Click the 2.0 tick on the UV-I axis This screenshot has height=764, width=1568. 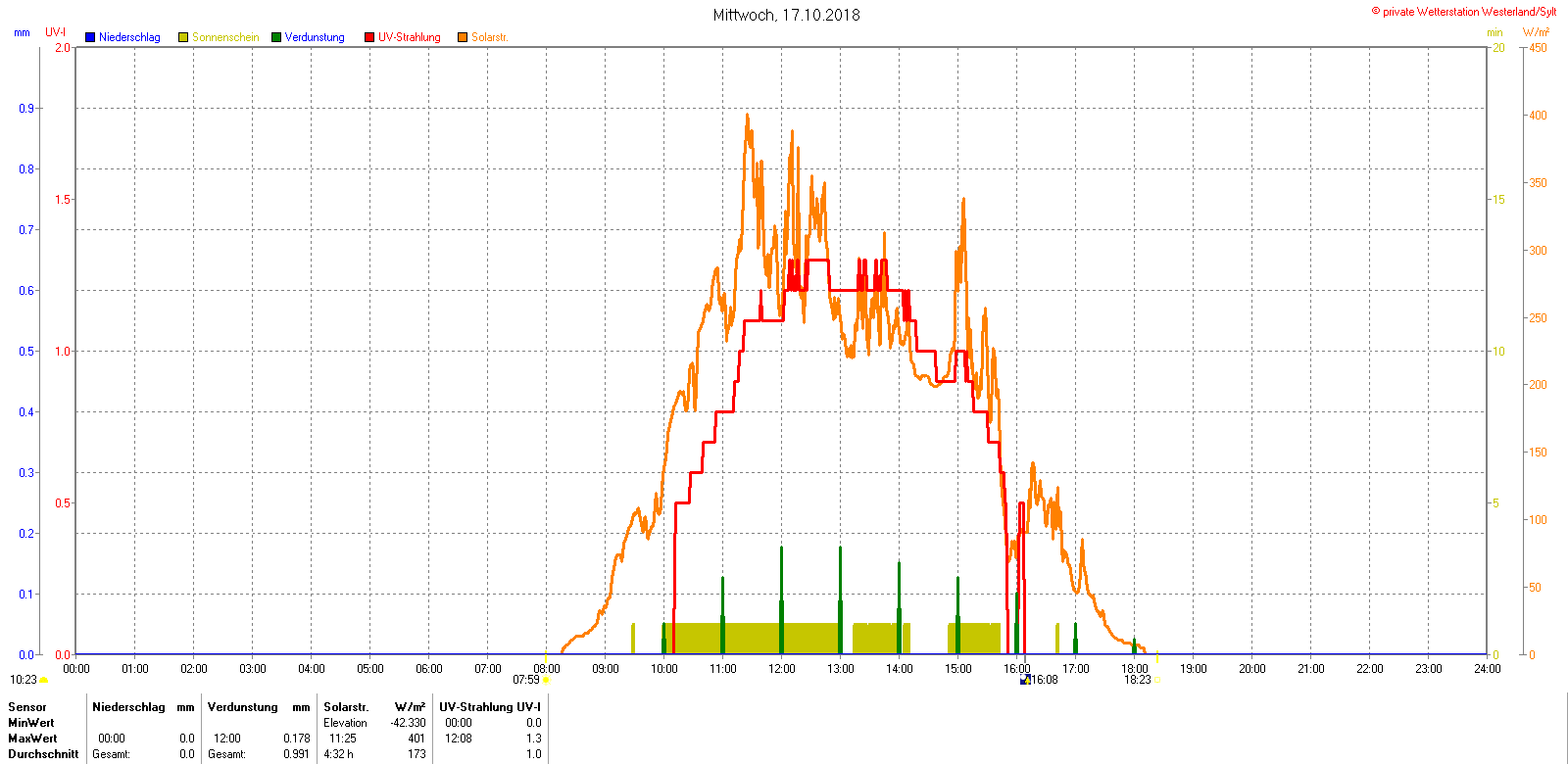click(63, 48)
